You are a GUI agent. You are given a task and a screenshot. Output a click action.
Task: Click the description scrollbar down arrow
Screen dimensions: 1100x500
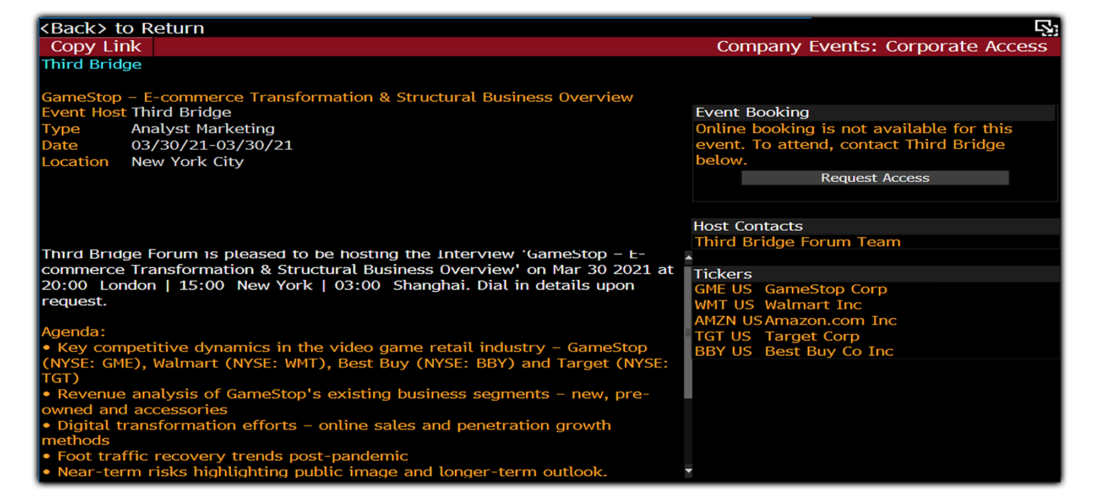pos(688,471)
